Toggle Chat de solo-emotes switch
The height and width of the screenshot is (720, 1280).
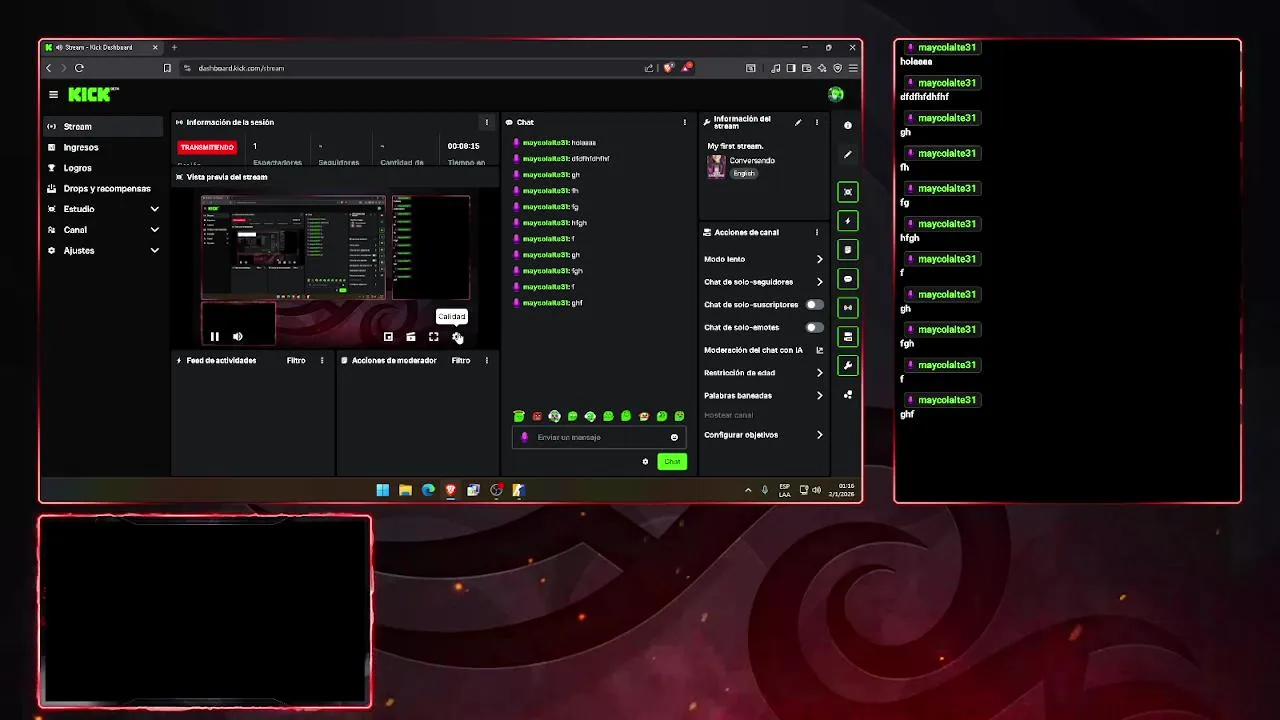click(815, 327)
